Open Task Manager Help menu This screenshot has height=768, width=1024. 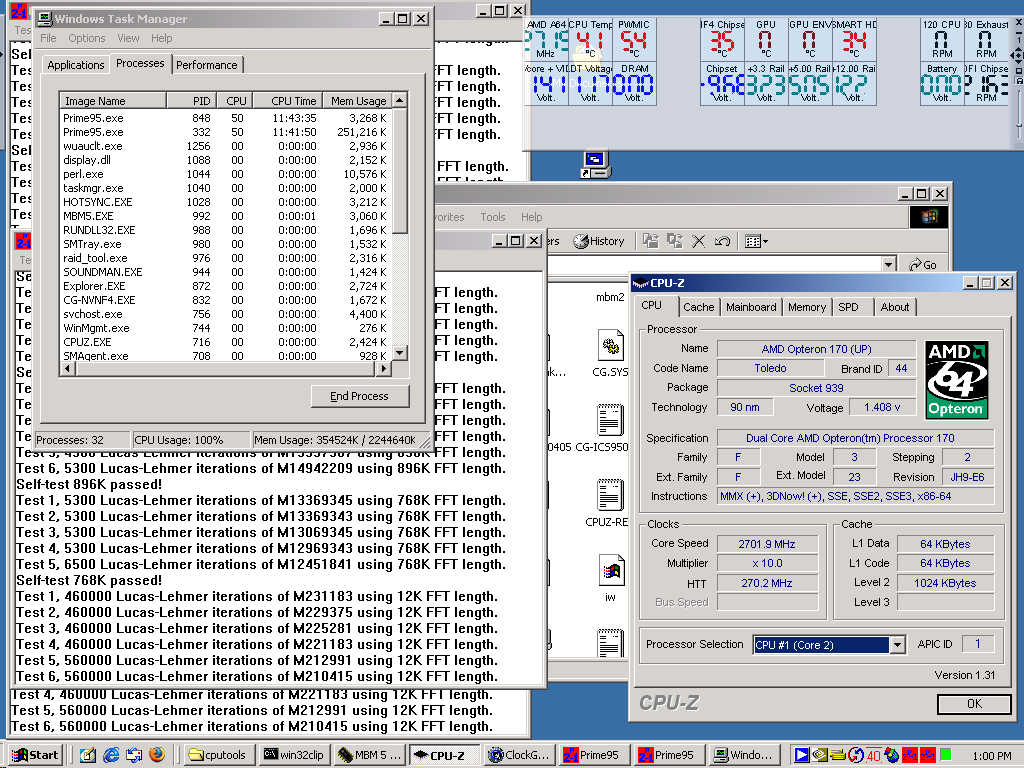pyautogui.click(x=161, y=38)
